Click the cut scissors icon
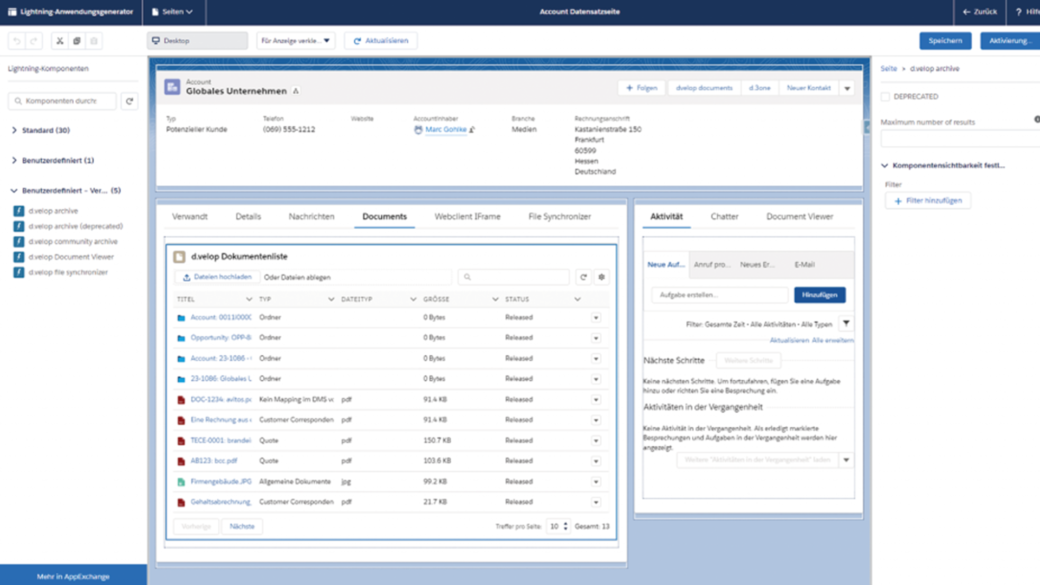 tap(60, 41)
